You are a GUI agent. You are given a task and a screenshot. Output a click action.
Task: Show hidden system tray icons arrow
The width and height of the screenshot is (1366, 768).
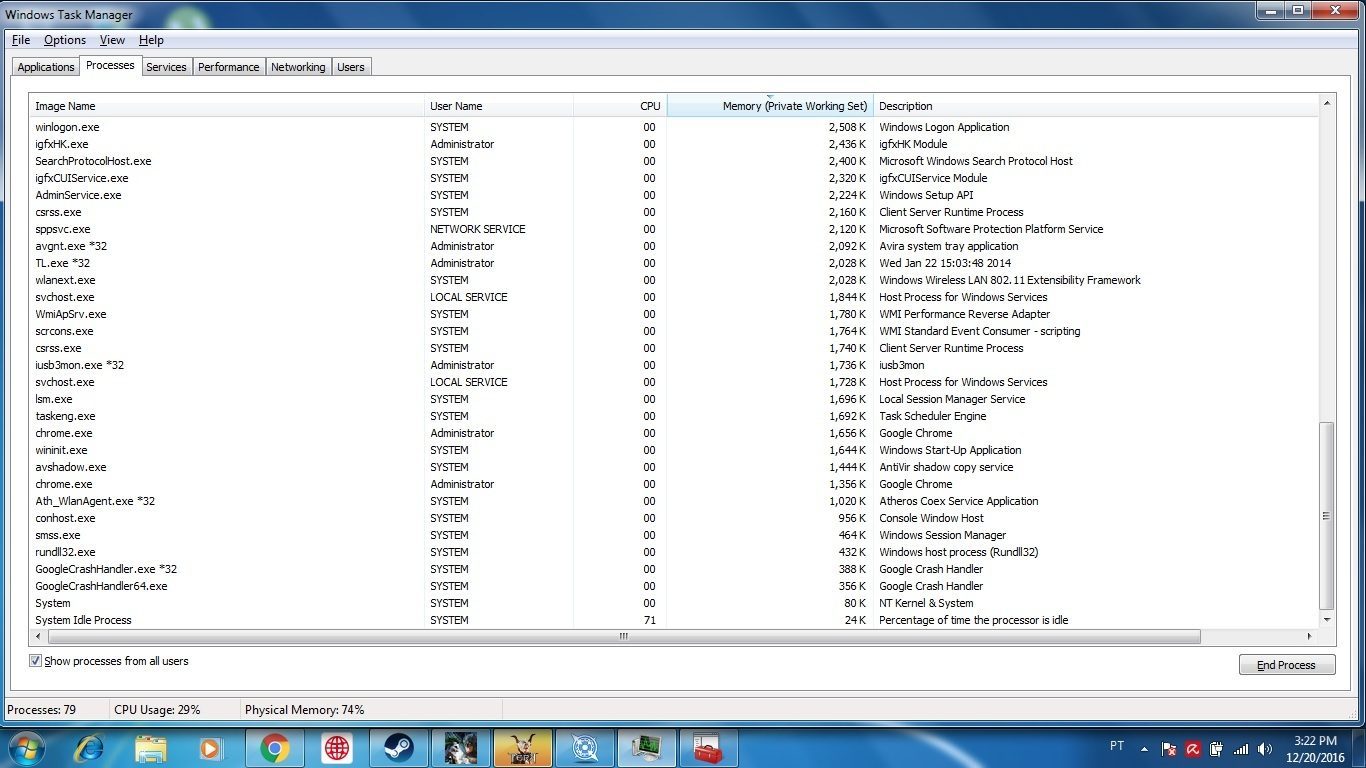[x=1144, y=748]
